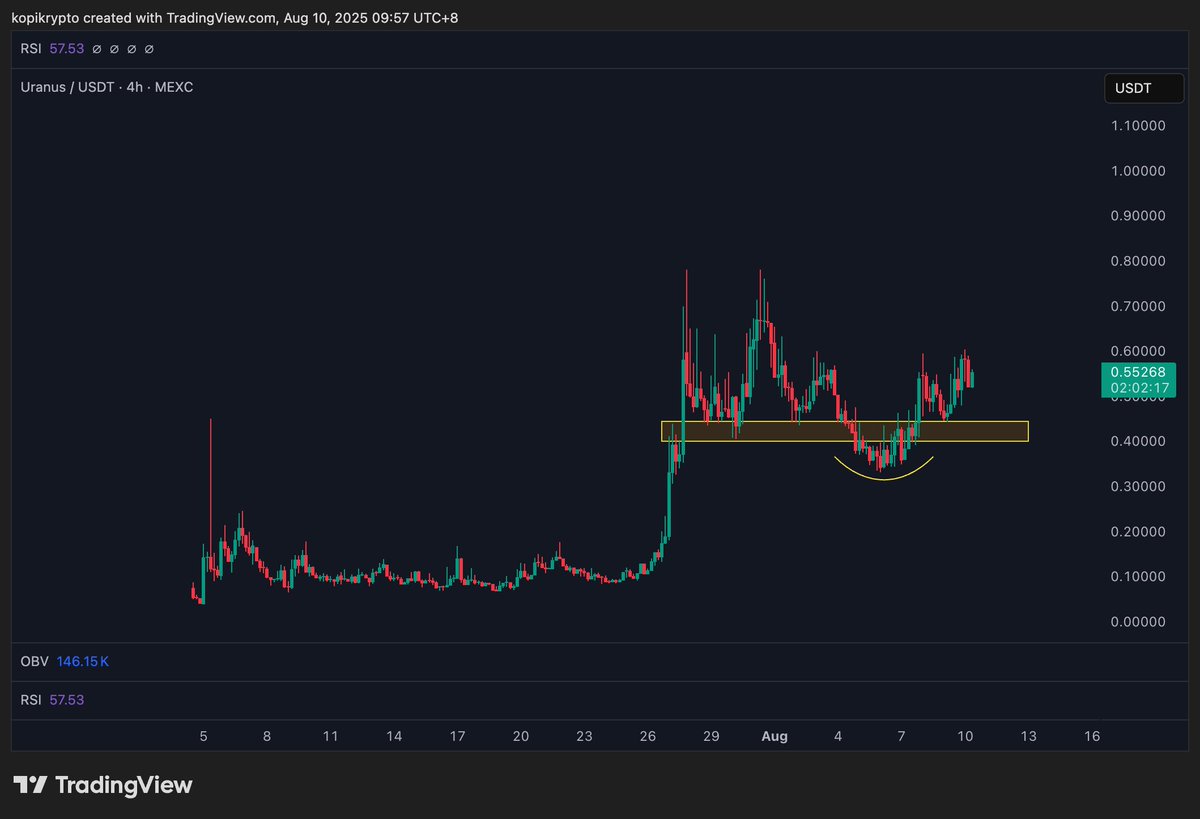Image resolution: width=1200 pixels, height=819 pixels.
Task: Click the date label '5' on the time axis
Action: 203,736
